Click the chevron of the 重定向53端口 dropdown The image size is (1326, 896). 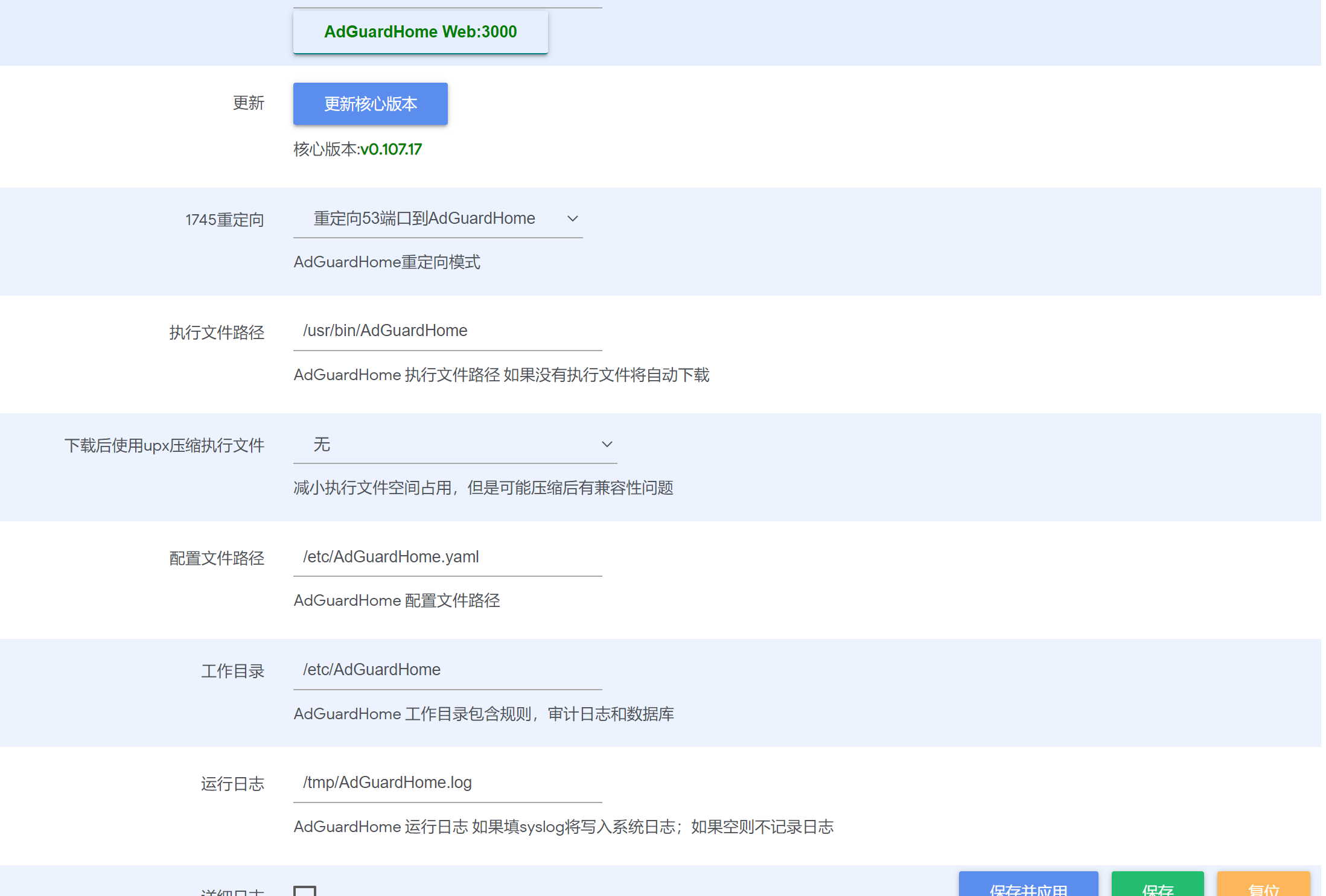573,218
